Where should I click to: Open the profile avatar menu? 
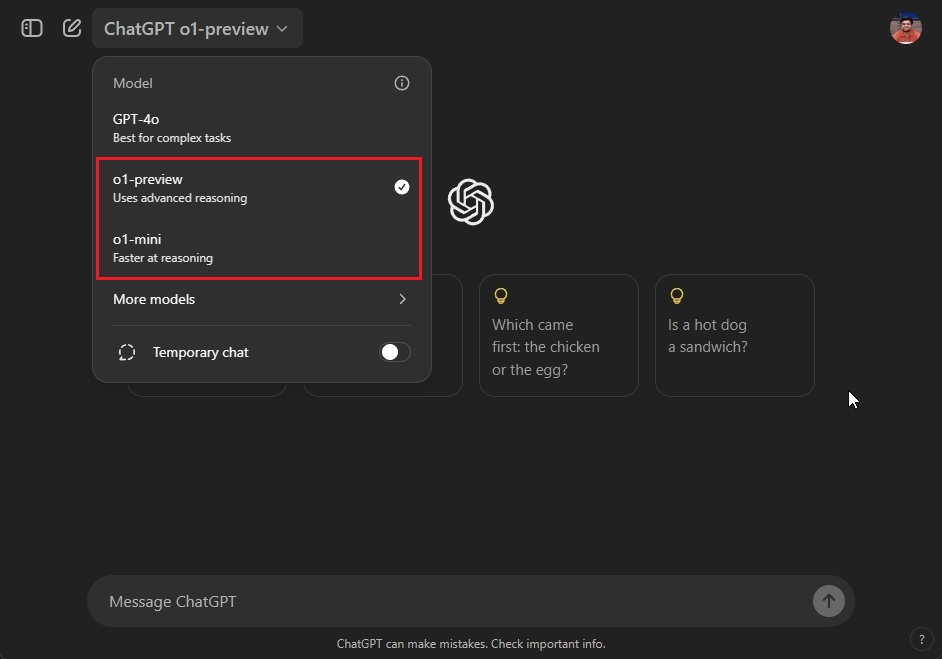[905, 27]
